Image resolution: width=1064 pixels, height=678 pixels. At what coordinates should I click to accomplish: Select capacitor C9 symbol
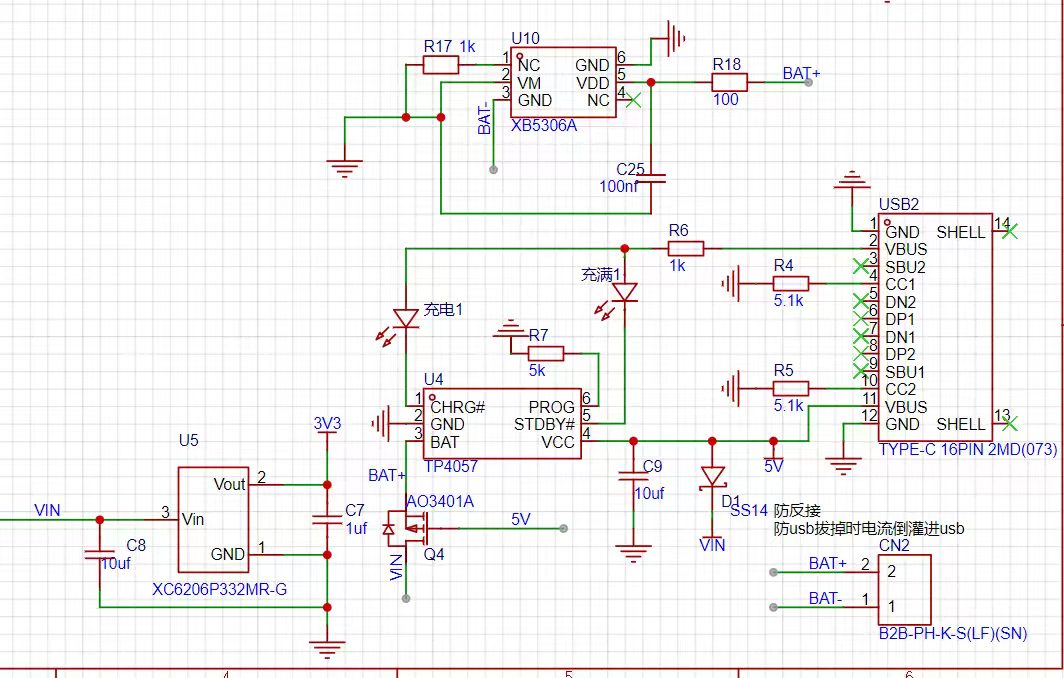(x=633, y=476)
